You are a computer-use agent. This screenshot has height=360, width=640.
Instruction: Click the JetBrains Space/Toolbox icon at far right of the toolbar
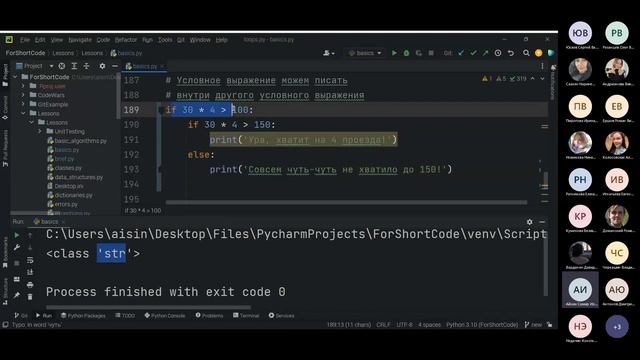(551, 53)
